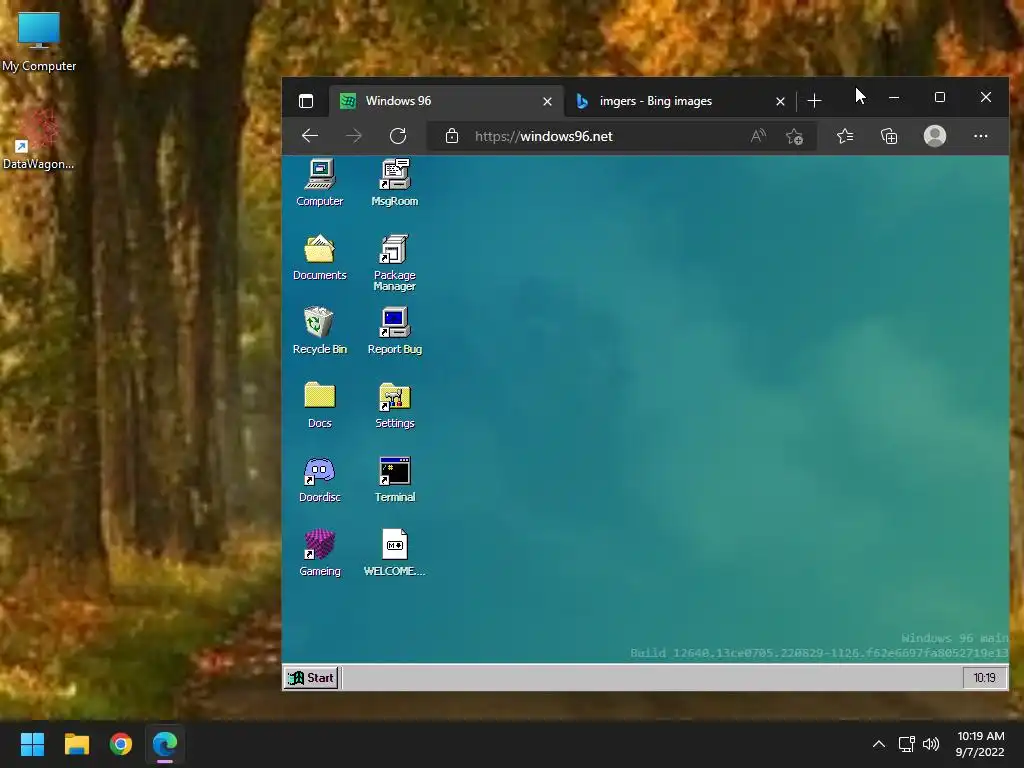Launch the Settings shortcut in Windows 96
Screen dimensions: 1024x768
point(394,405)
